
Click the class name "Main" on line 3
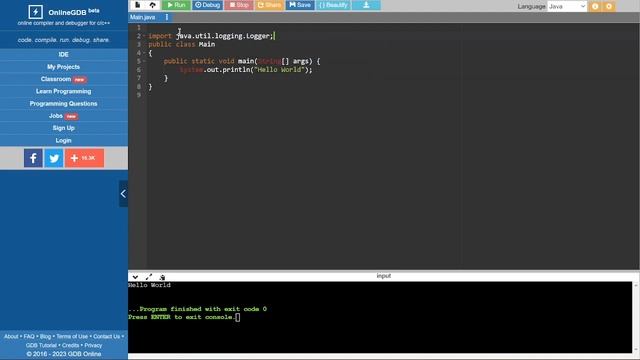207,44
